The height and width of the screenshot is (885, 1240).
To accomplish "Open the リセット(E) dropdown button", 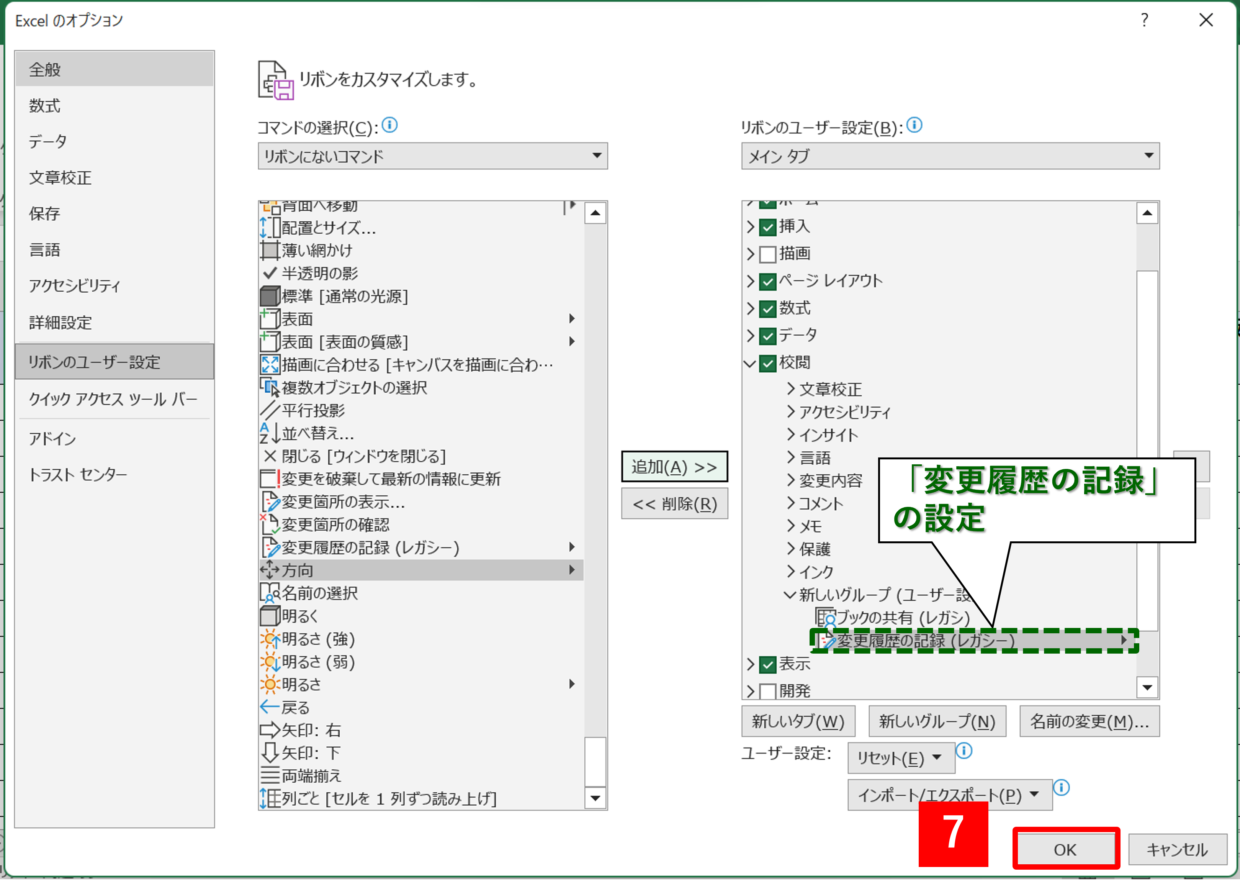I will 901,758.
